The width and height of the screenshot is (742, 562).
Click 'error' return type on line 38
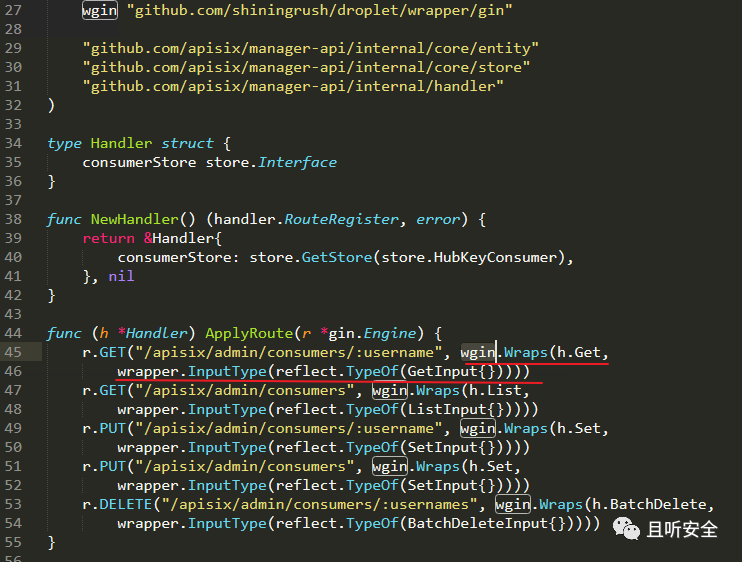(x=438, y=220)
